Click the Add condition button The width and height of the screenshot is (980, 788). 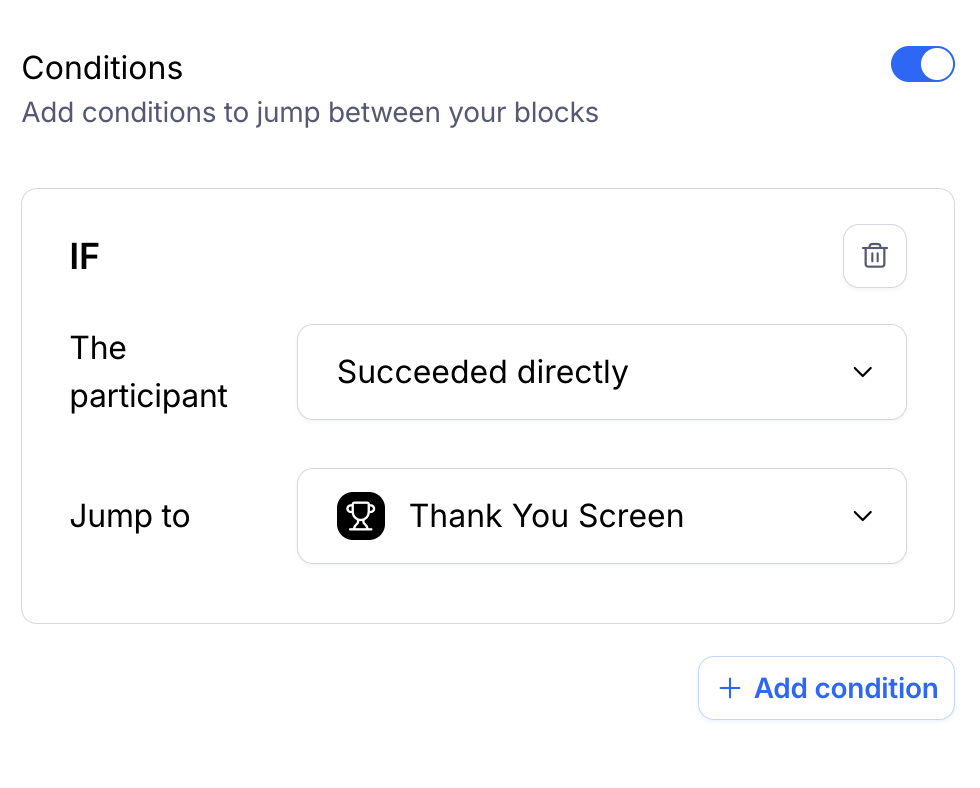826,688
